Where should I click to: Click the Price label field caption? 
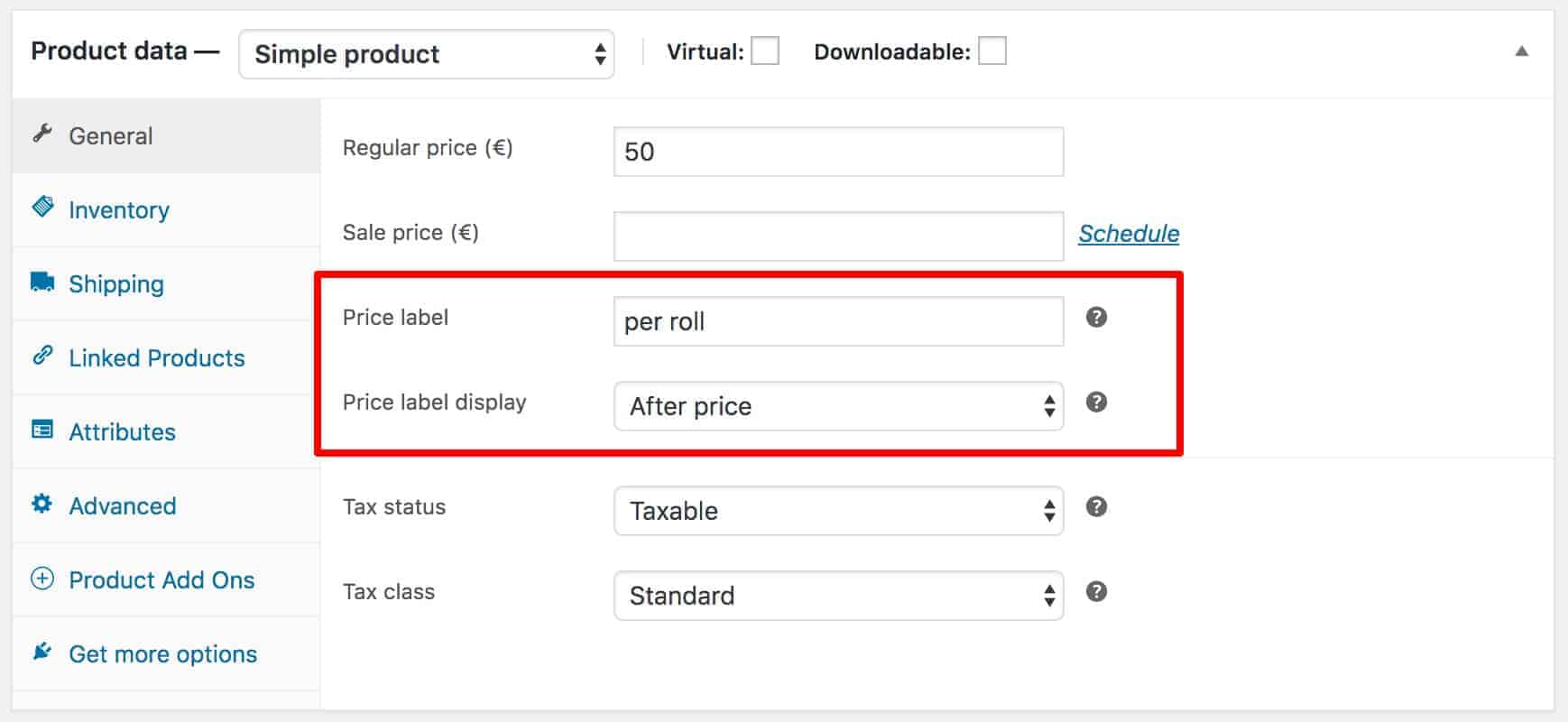tap(395, 317)
